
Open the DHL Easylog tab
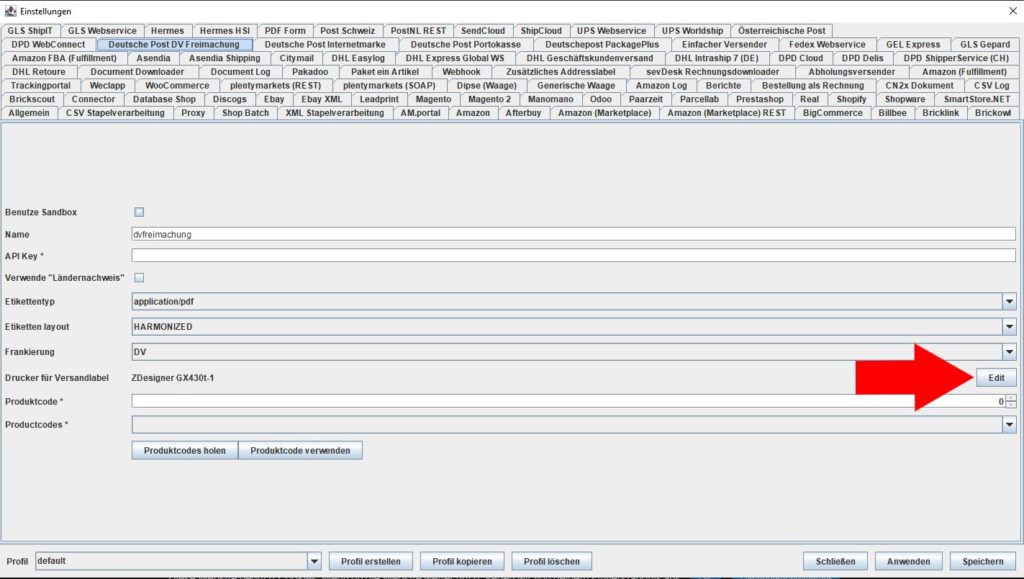[x=358, y=58]
